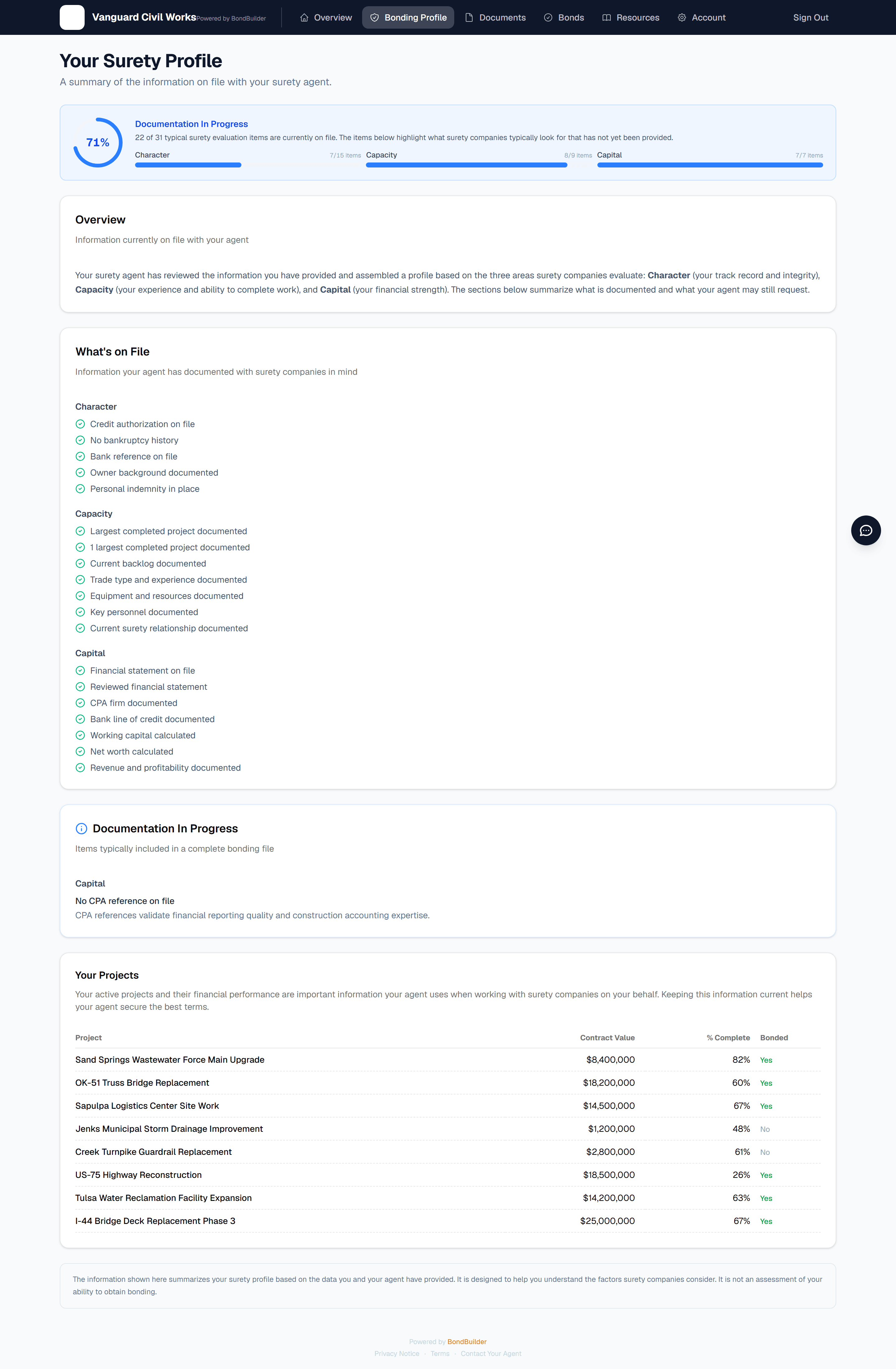Click the home icon beside Overview

coord(304,18)
